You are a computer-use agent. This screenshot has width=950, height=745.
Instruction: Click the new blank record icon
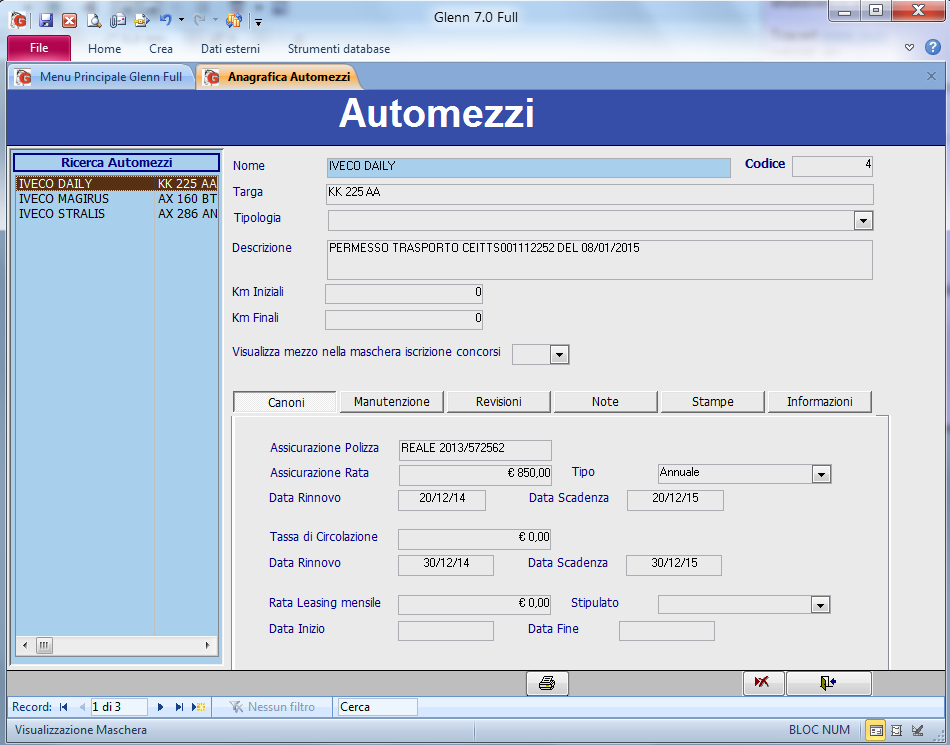tap(198, 707)
